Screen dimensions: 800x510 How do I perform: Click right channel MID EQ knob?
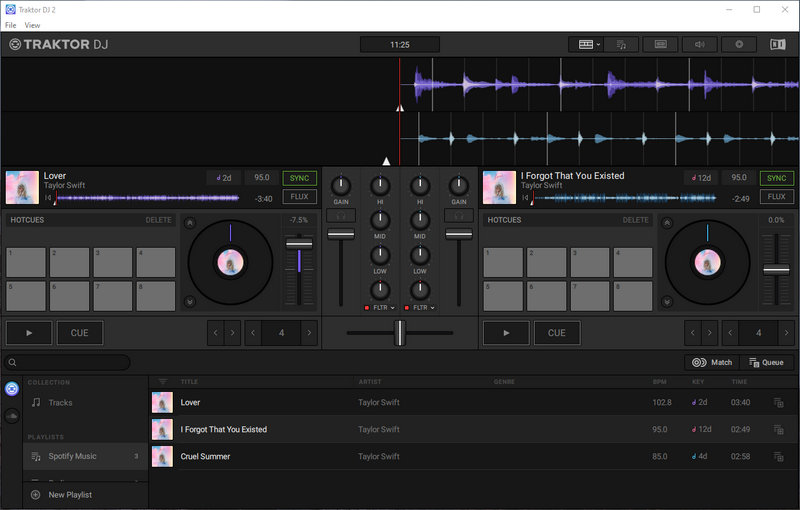[x=420, y=220]
